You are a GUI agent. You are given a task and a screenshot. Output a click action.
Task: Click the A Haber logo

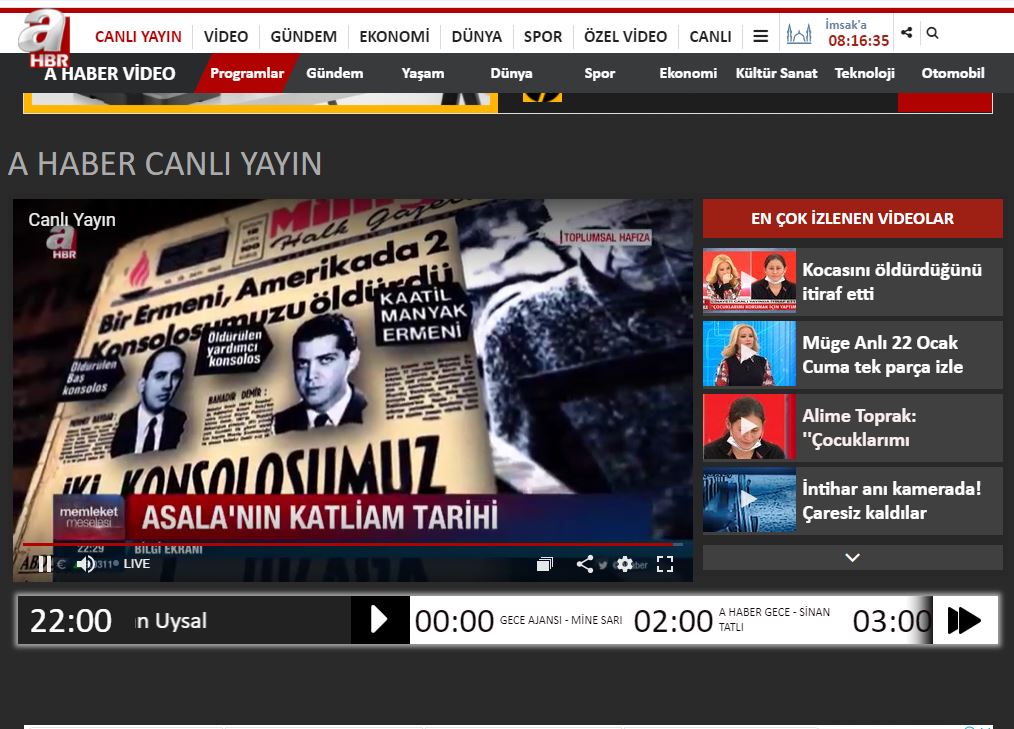(x=44, y=39)
